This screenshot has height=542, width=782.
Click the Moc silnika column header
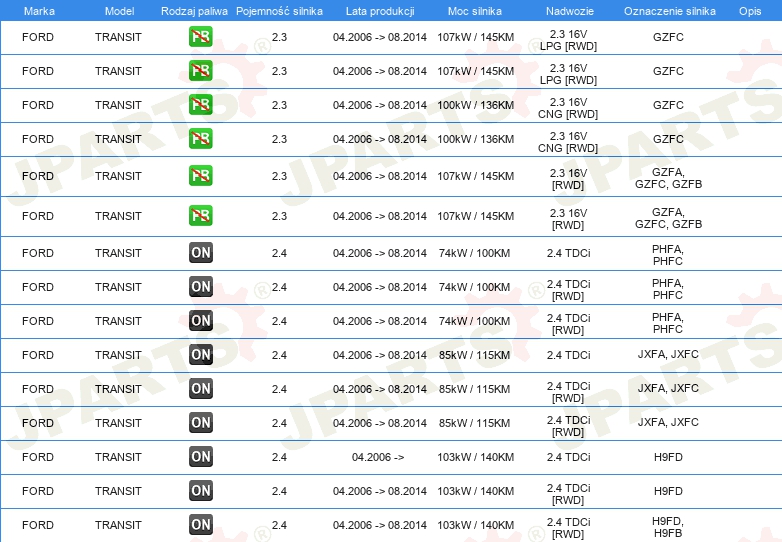tap(475, 11)
